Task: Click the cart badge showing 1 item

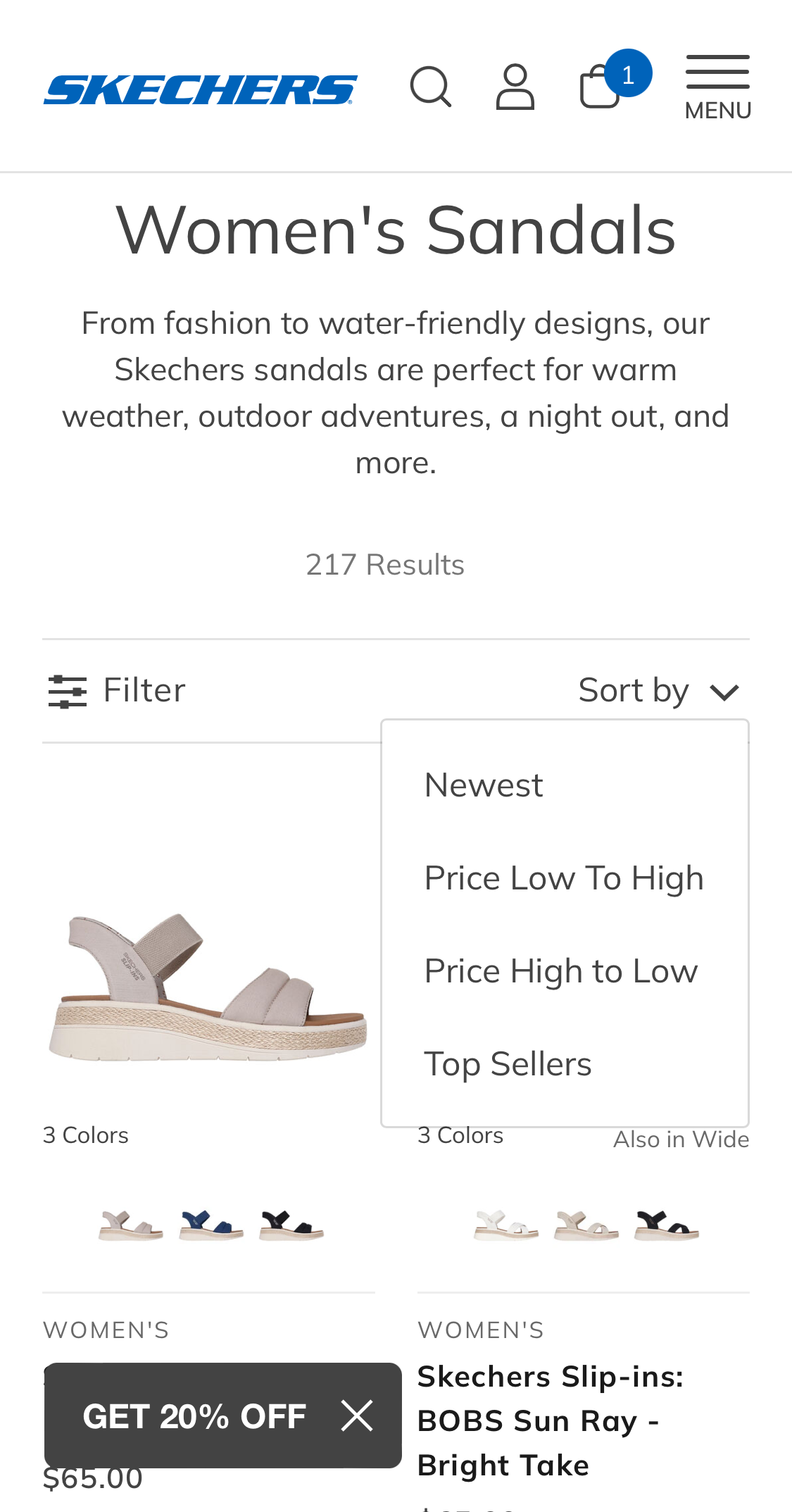Action: pos(629,73)
